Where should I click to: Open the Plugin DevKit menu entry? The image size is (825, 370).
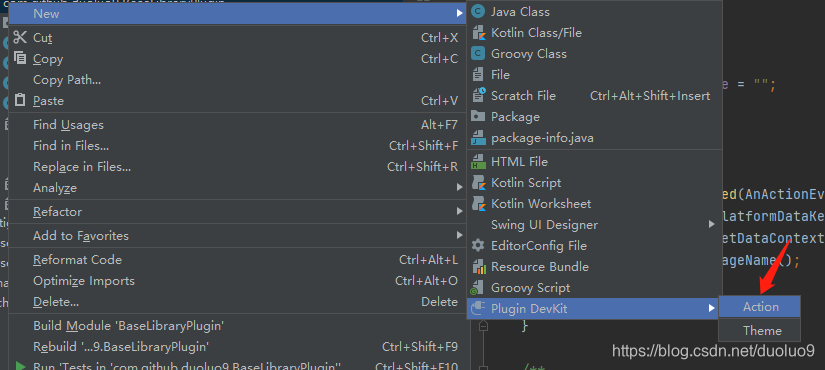(592, 309)
